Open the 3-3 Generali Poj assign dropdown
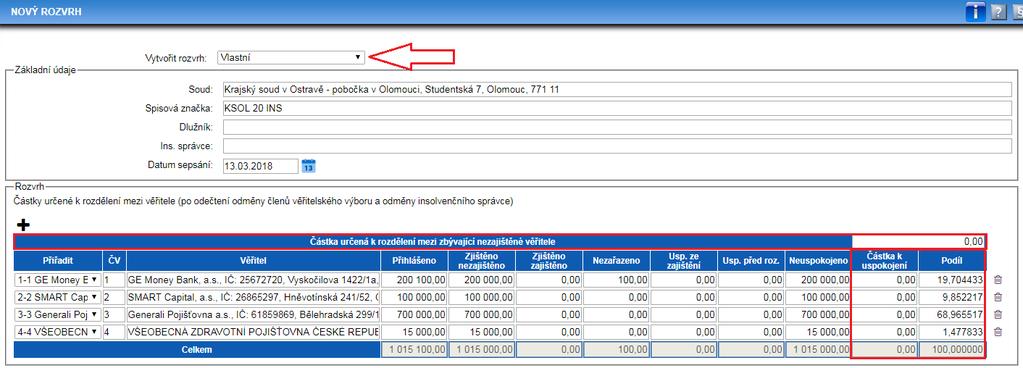 click(58, 314)
